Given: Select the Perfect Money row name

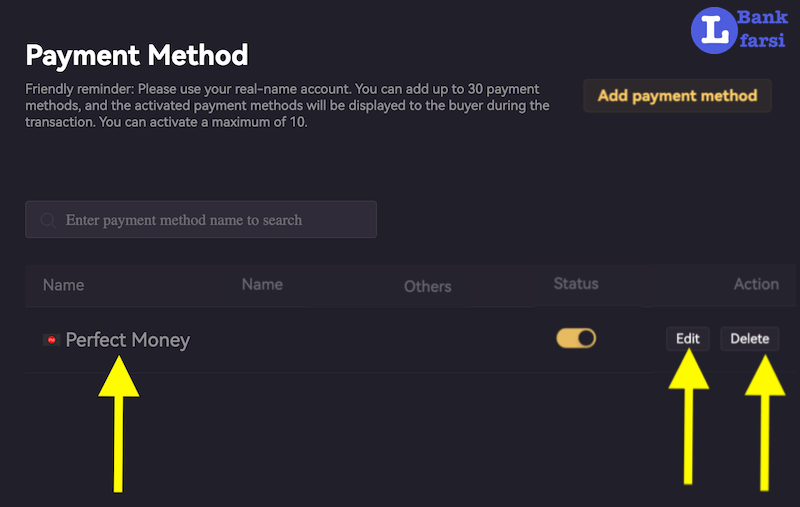Looking at the screenshot, I should [127, 340].
